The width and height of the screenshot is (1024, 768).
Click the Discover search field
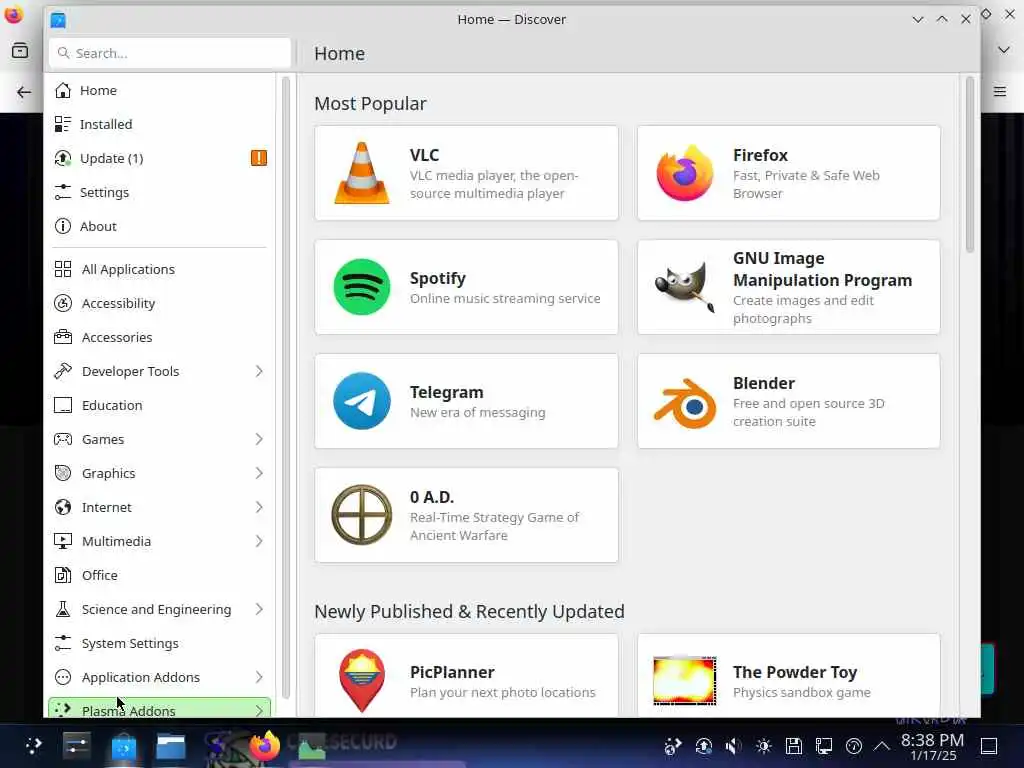coord(170,53)
